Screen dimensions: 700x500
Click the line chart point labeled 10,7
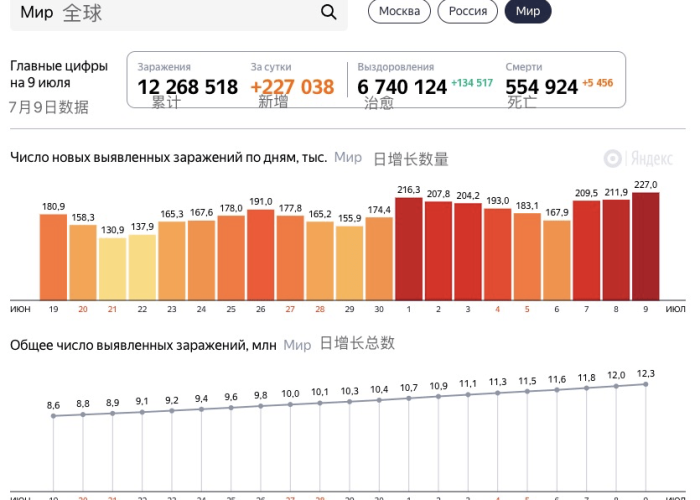pyautogui.click(x=408, y=398)
